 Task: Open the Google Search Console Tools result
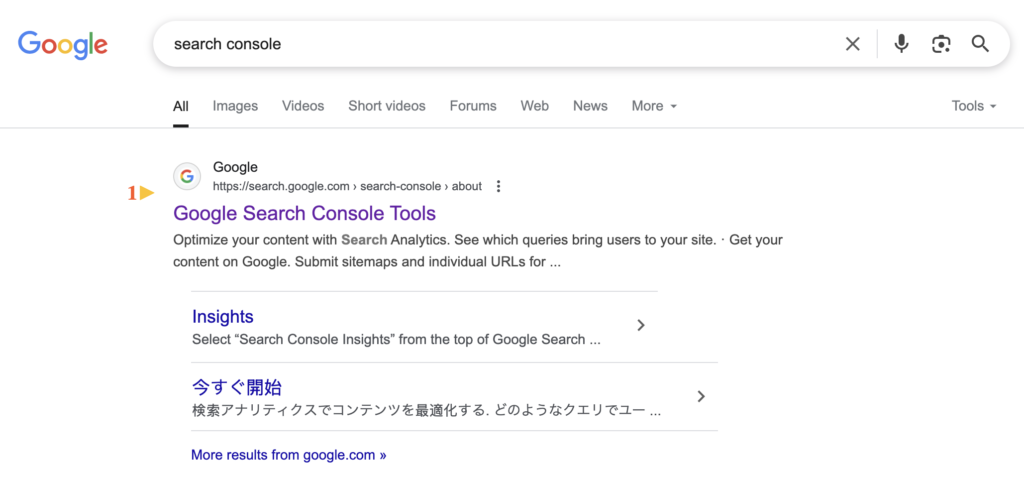point(304,213)
